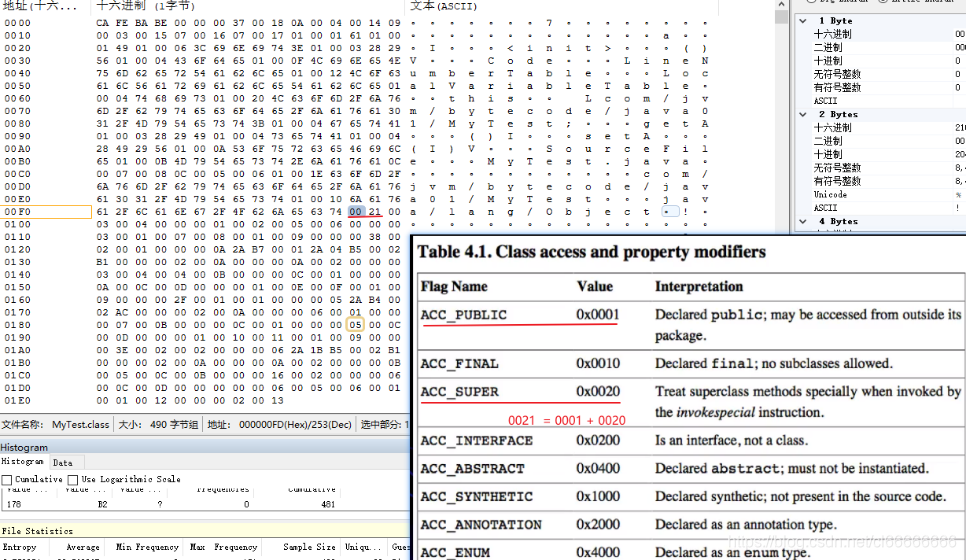Click the Table 4.1 heading
This screenshot has height=560, width=966.
591,252
